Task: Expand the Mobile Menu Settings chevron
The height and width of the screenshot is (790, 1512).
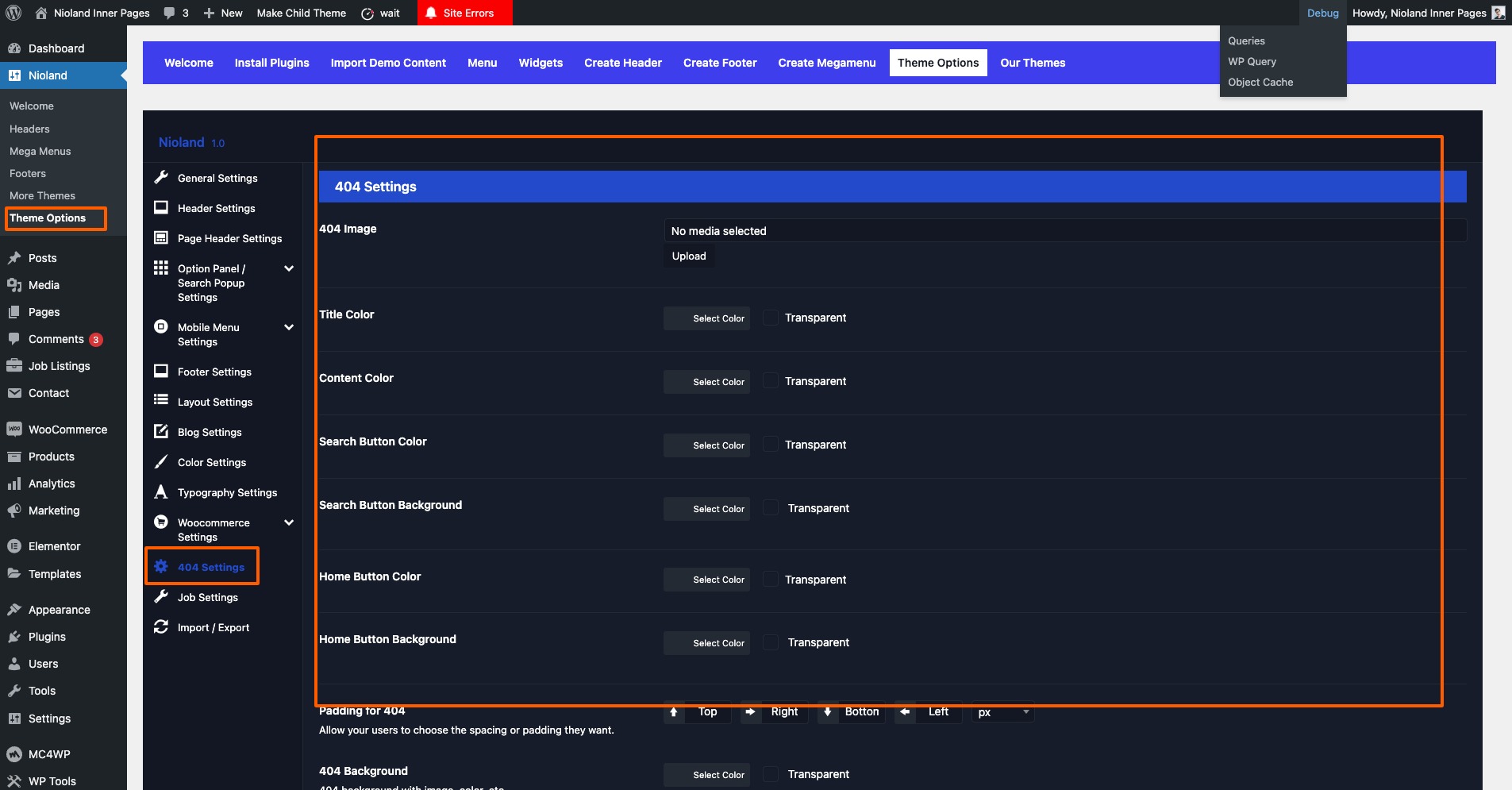Action: (x=289, y=327)
